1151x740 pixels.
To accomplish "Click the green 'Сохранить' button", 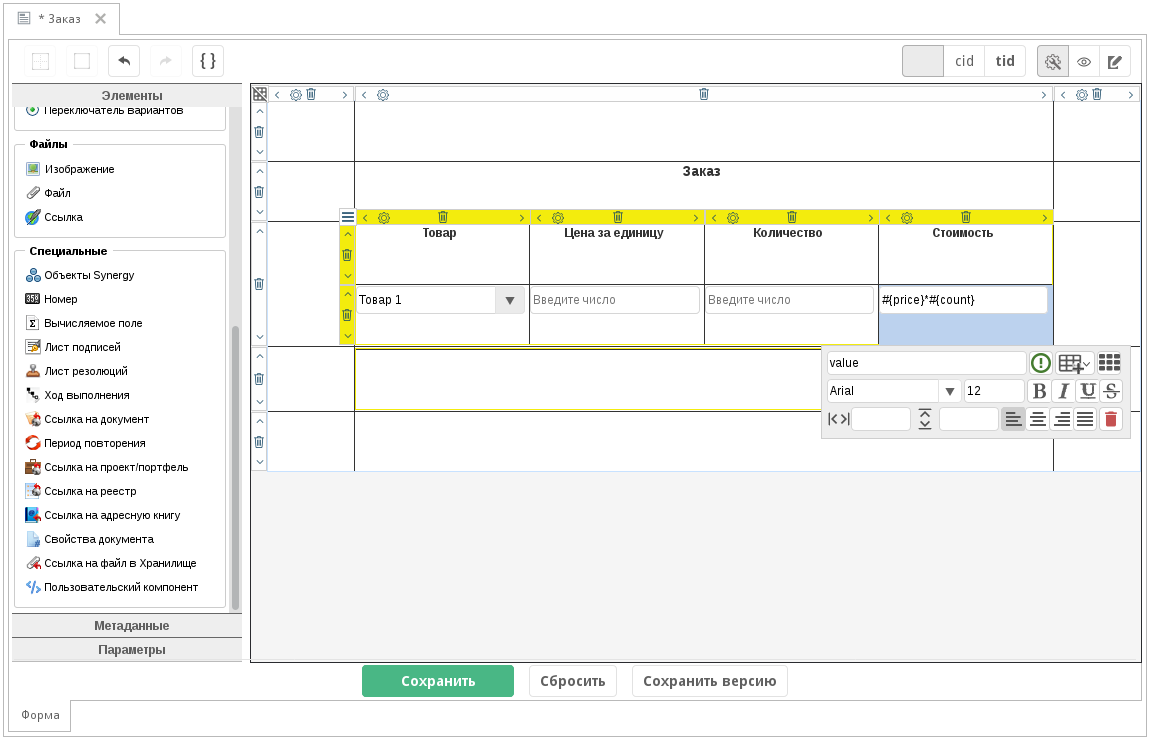I will [437, 681].
